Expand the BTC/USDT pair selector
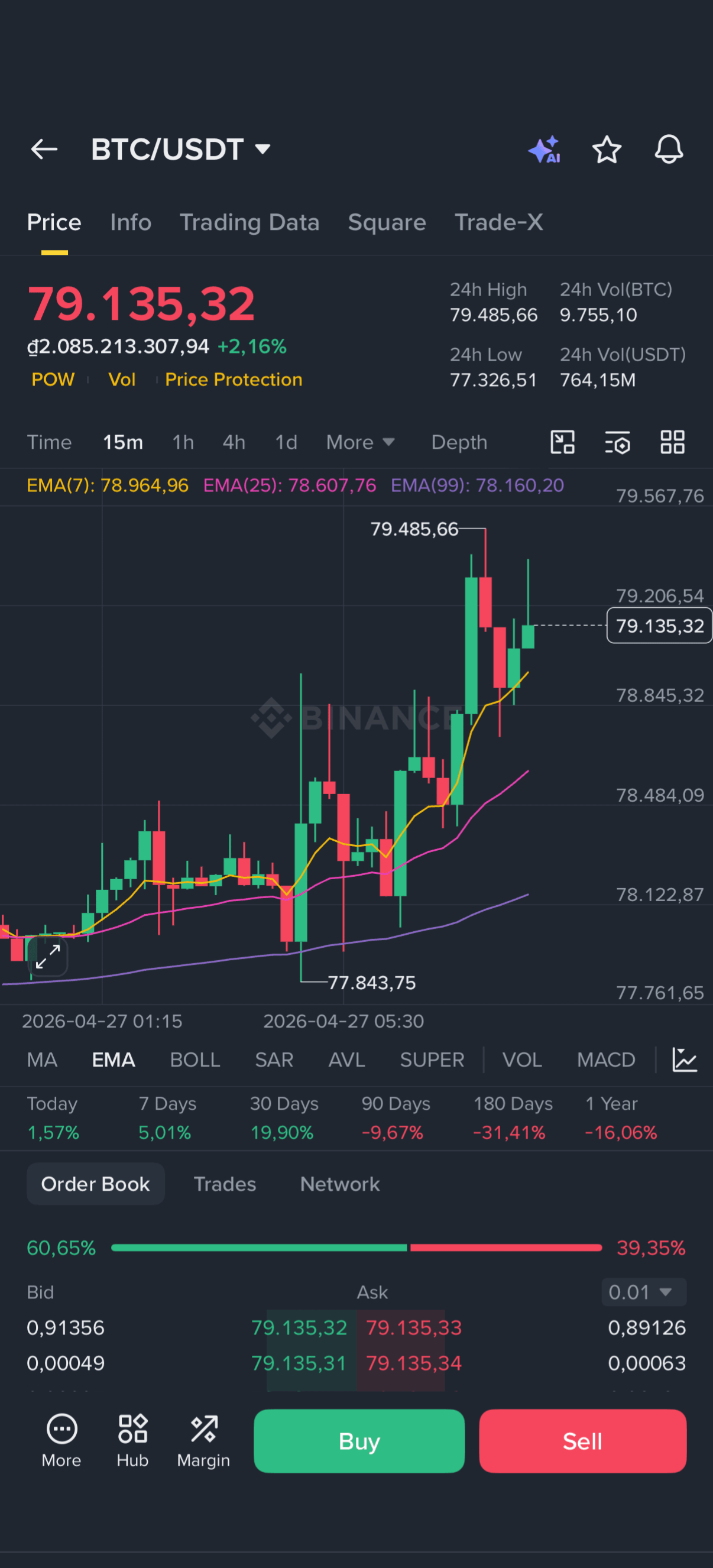This screenshot has width=713, height=1568. 181,149
